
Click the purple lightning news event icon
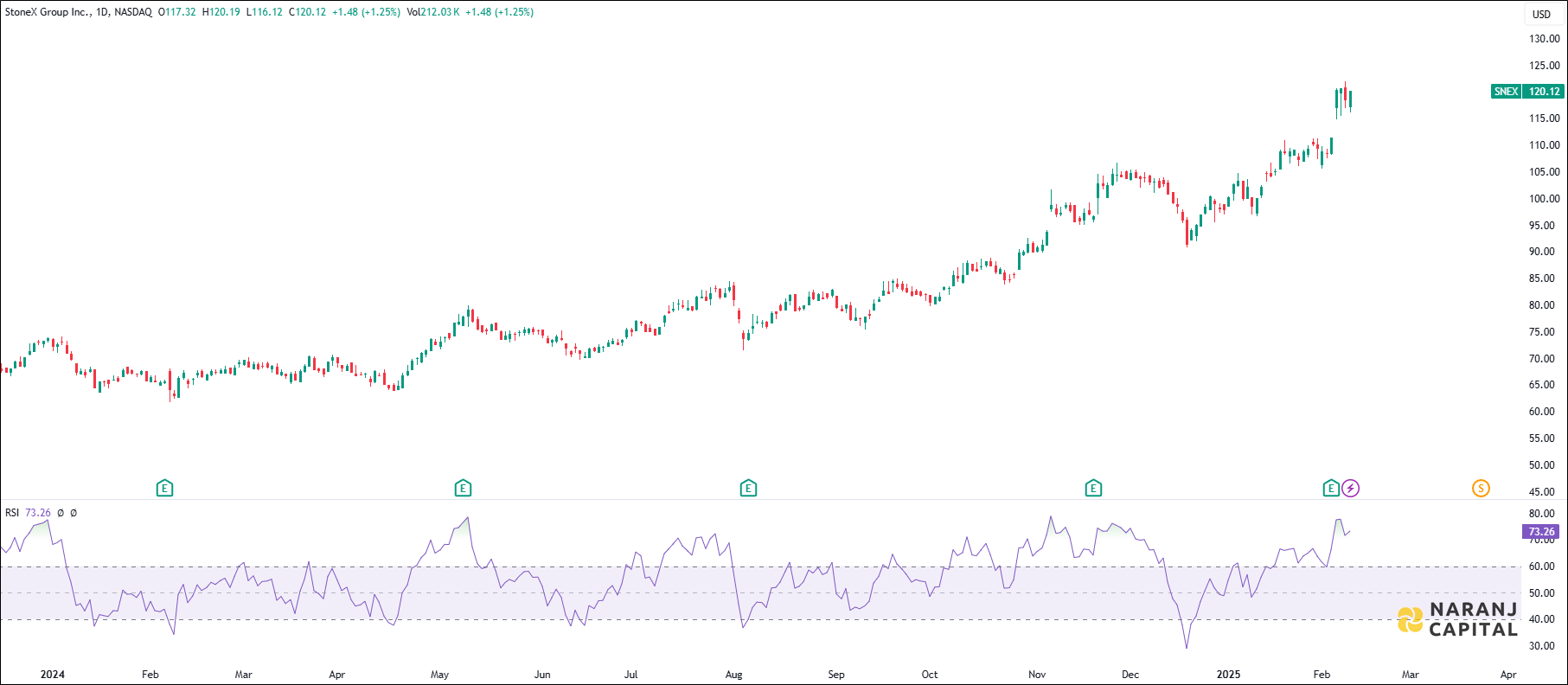(x=1351, y=489)
